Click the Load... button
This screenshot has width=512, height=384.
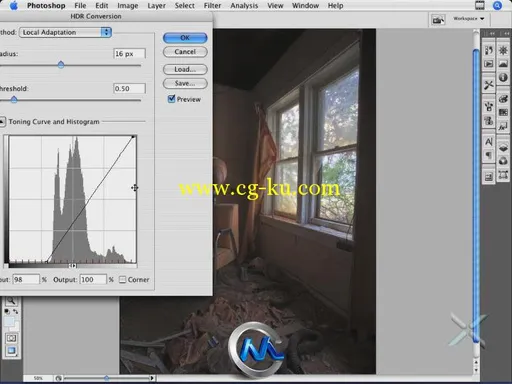185,69
